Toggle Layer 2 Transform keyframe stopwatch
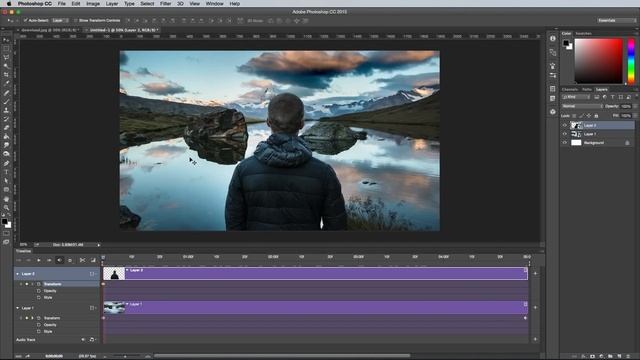640x360 pixels. tap(39, 284)
